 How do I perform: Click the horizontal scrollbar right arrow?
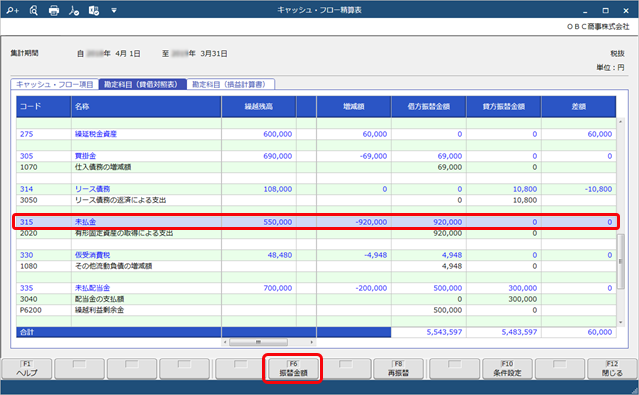(312, 342)
